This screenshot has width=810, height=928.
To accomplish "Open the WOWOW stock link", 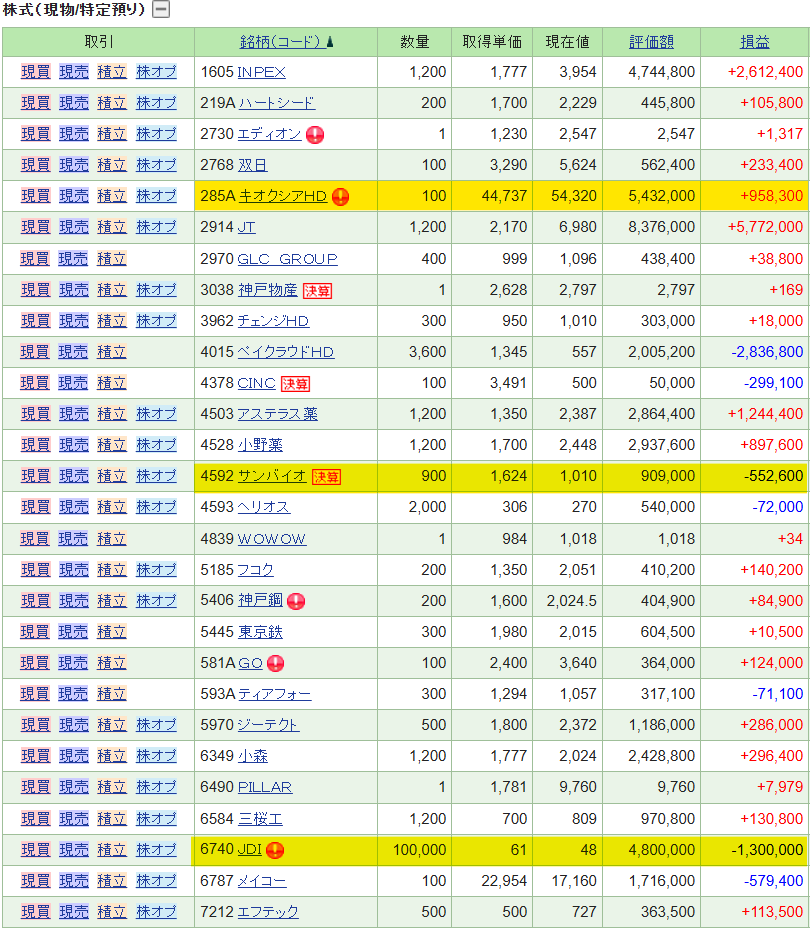I will coord(272,539).
